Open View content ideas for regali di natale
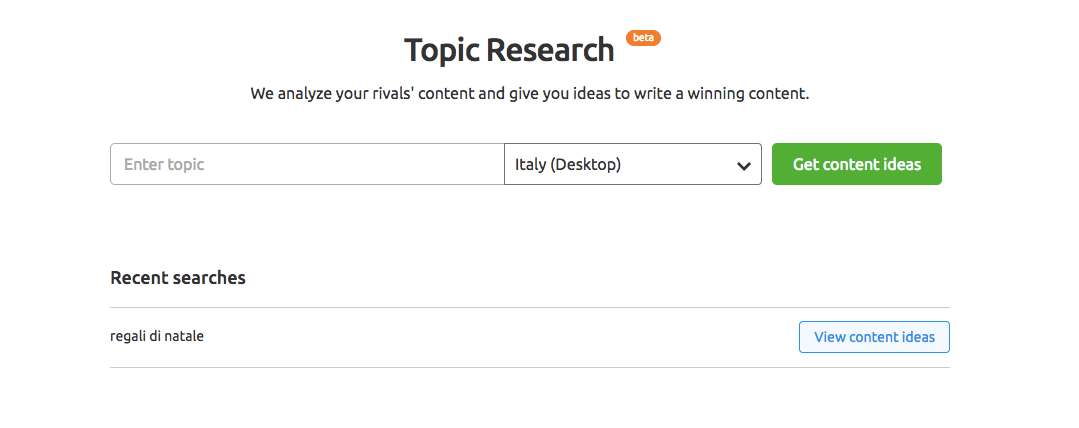The image size is (1079, 428). pos(874,337)
